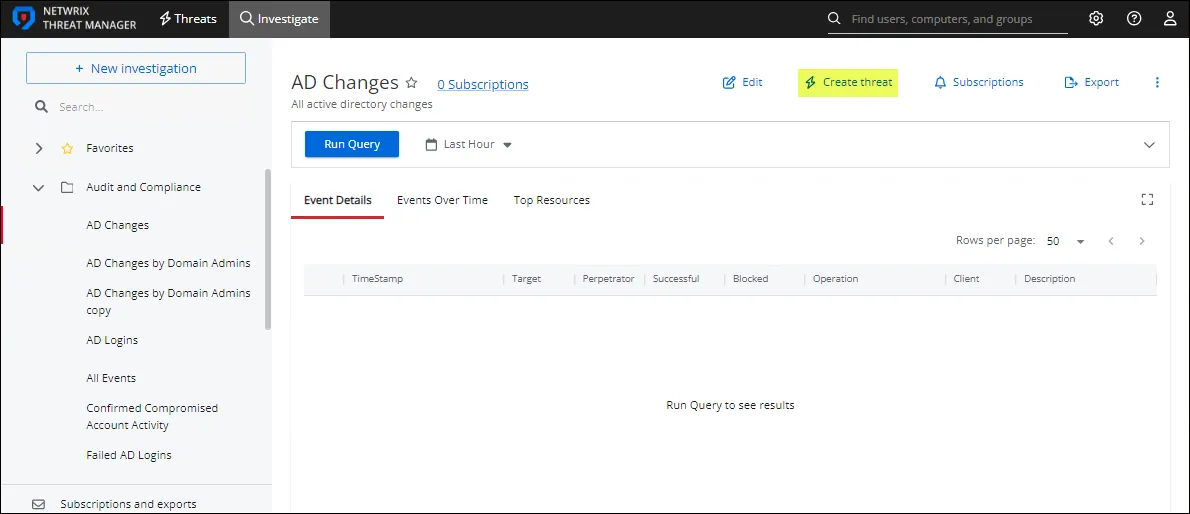Expand the Favorites folder
Viewport: 1190px width, 514px height.
[x=39, y=148]
